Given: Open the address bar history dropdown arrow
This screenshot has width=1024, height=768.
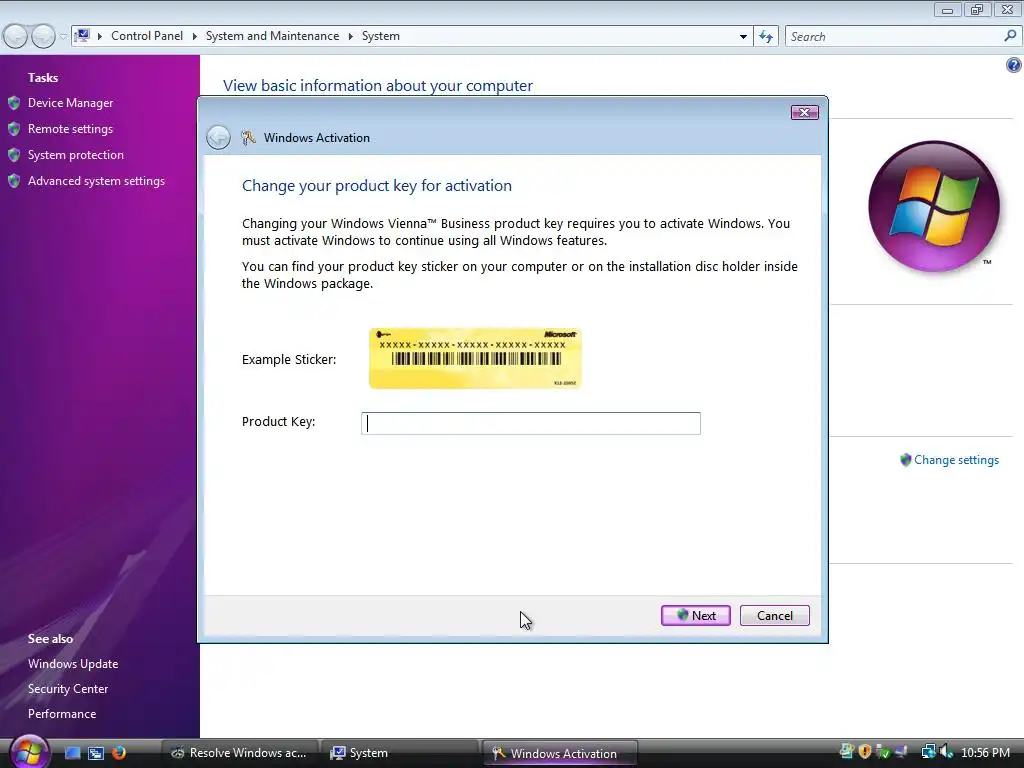Looking at the screenshot, I should 743,37.
